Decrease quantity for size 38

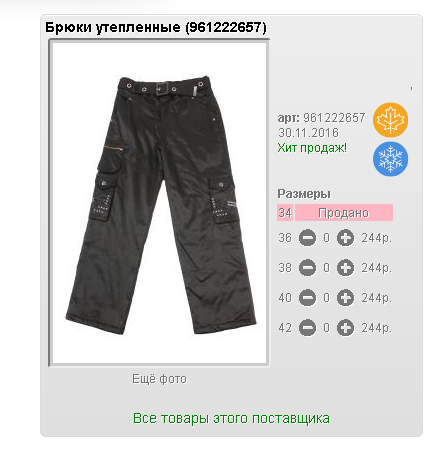click(x=307, y=268)
